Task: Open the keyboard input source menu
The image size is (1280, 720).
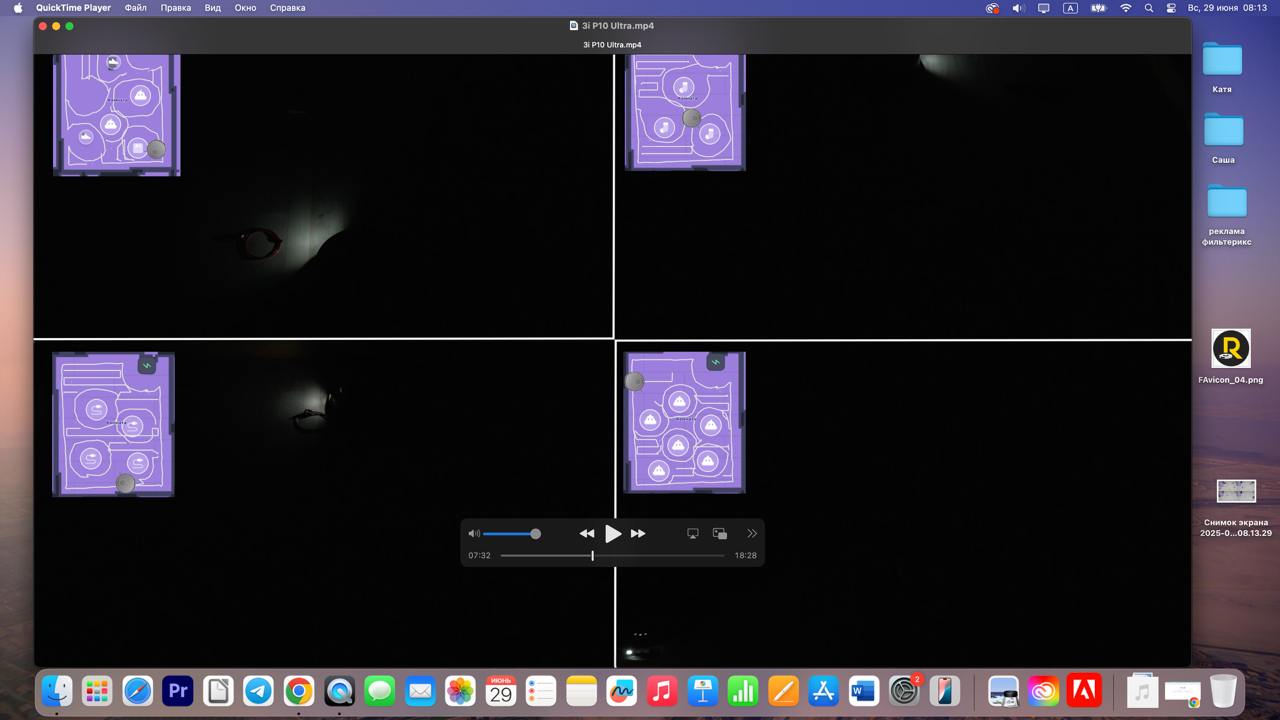Action: point(1070,8)
